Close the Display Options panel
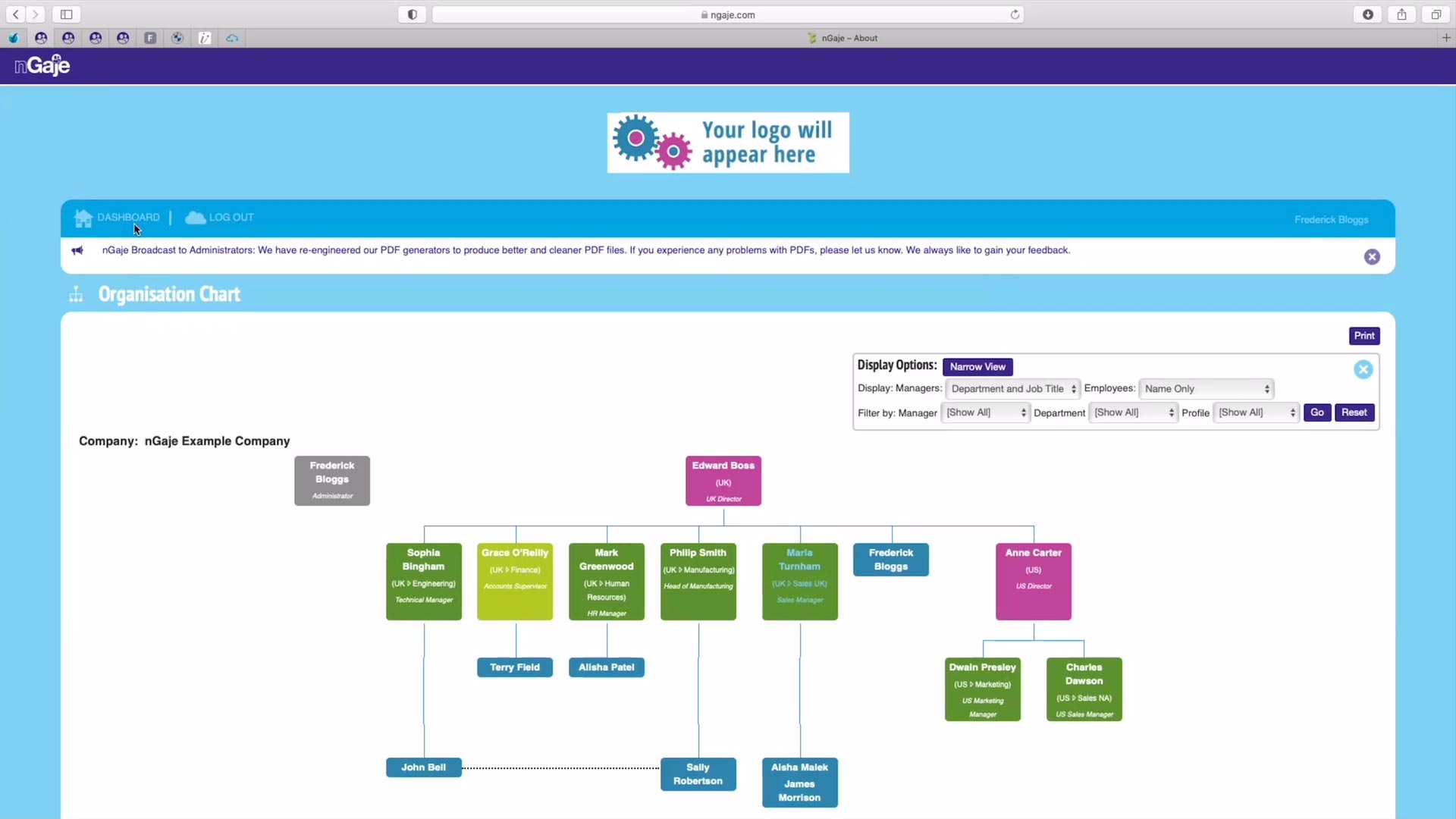Image resolution: width=1456 pixels, height=819 pixels. tap(1363, 369)
